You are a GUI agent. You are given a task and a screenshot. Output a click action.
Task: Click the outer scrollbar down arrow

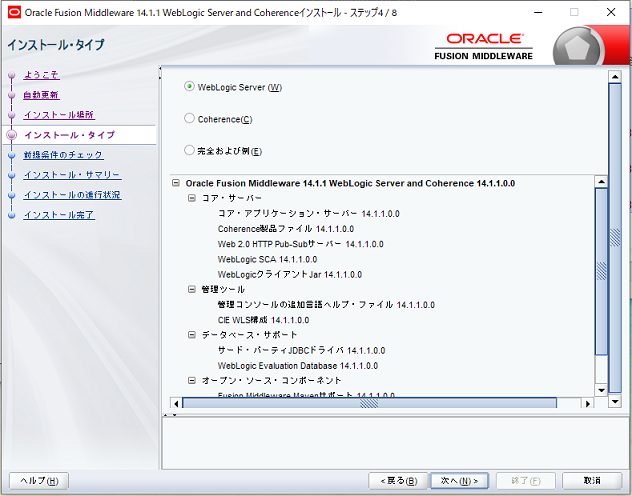[x=615, y=401]
